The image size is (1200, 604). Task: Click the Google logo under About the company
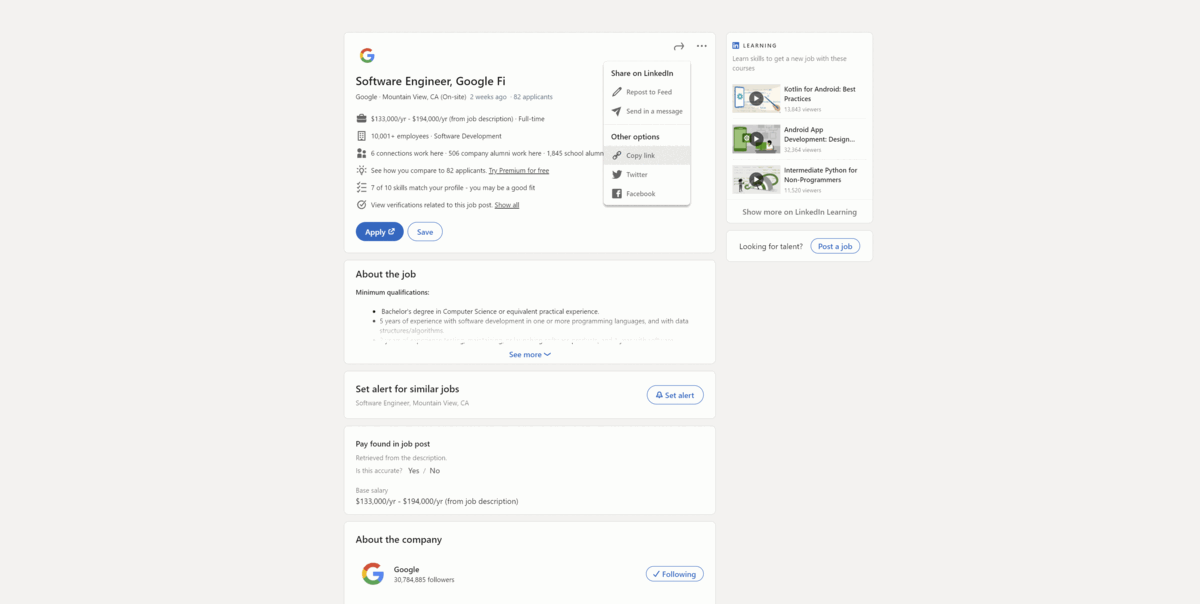(x=372, y=573)
